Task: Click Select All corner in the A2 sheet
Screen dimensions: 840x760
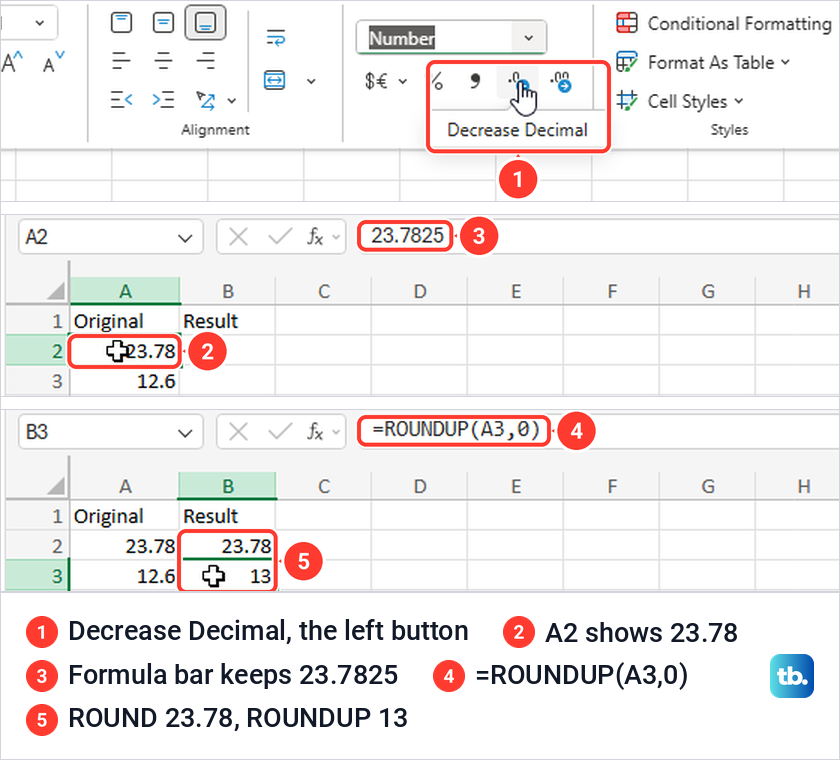Action: coord(55,291)
